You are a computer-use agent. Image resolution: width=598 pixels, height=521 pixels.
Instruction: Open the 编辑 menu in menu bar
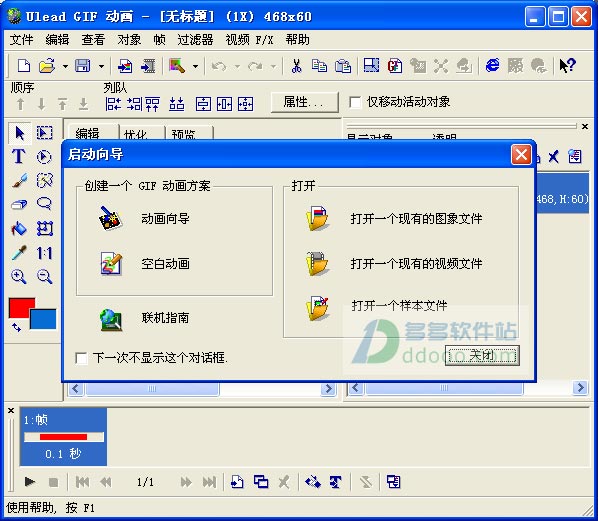click(x=57, y=40)
